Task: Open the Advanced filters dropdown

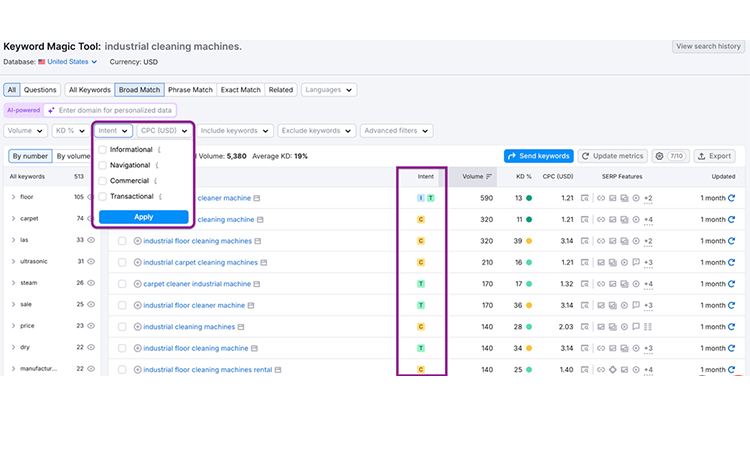Action: [x=397, y=131]
